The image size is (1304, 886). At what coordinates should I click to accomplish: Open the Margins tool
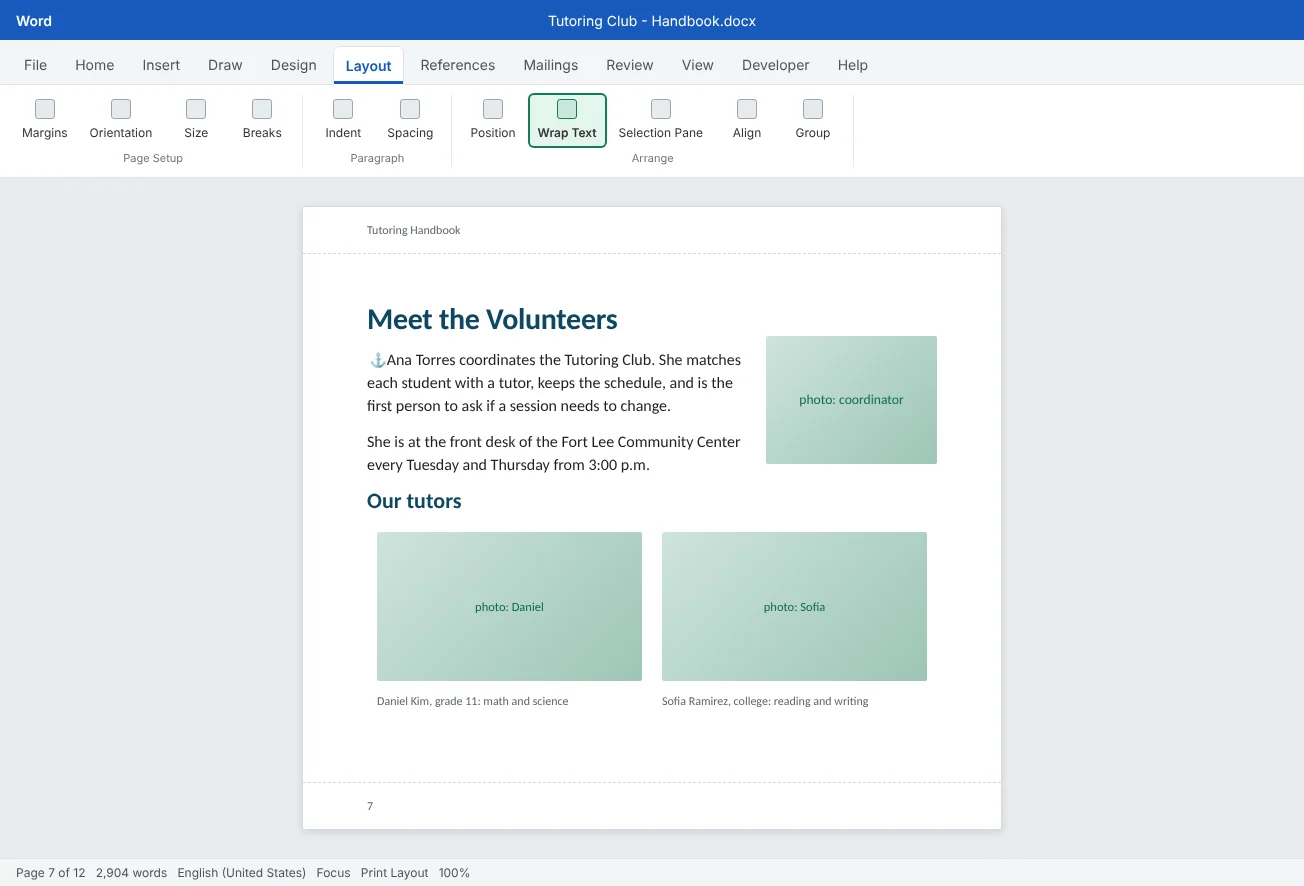(x=45, y=120)
